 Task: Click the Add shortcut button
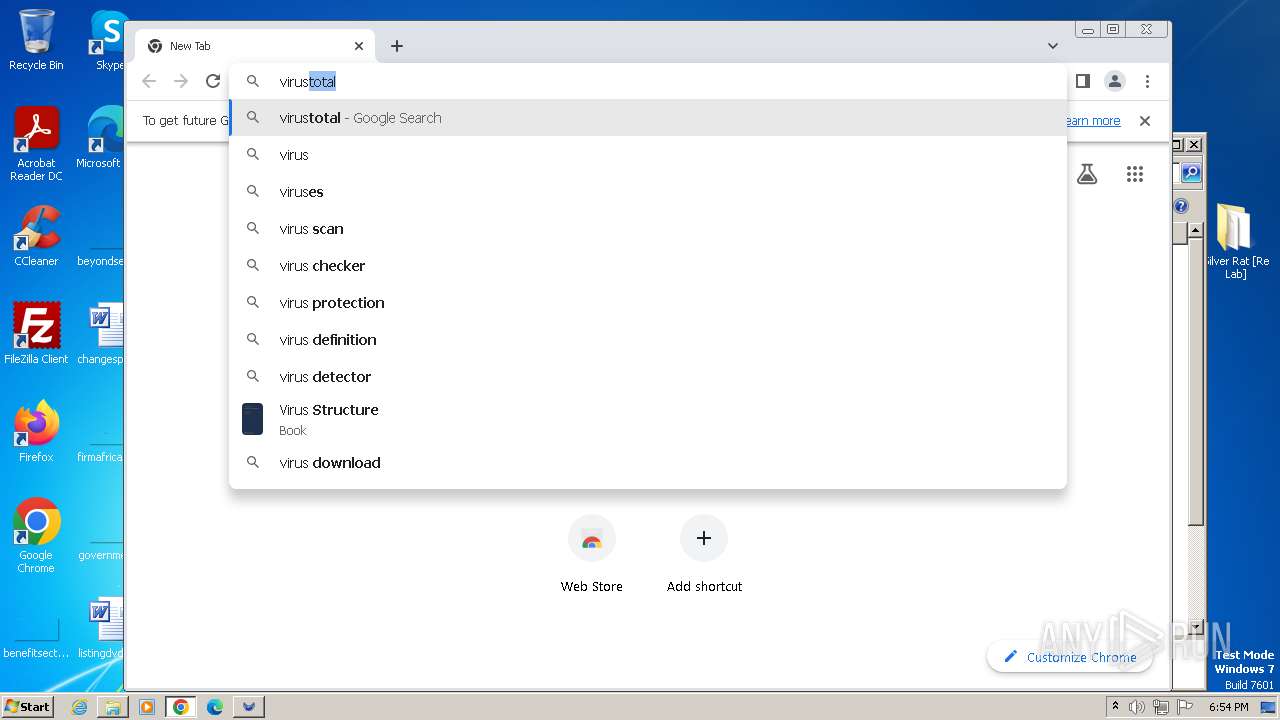(704, 555)
